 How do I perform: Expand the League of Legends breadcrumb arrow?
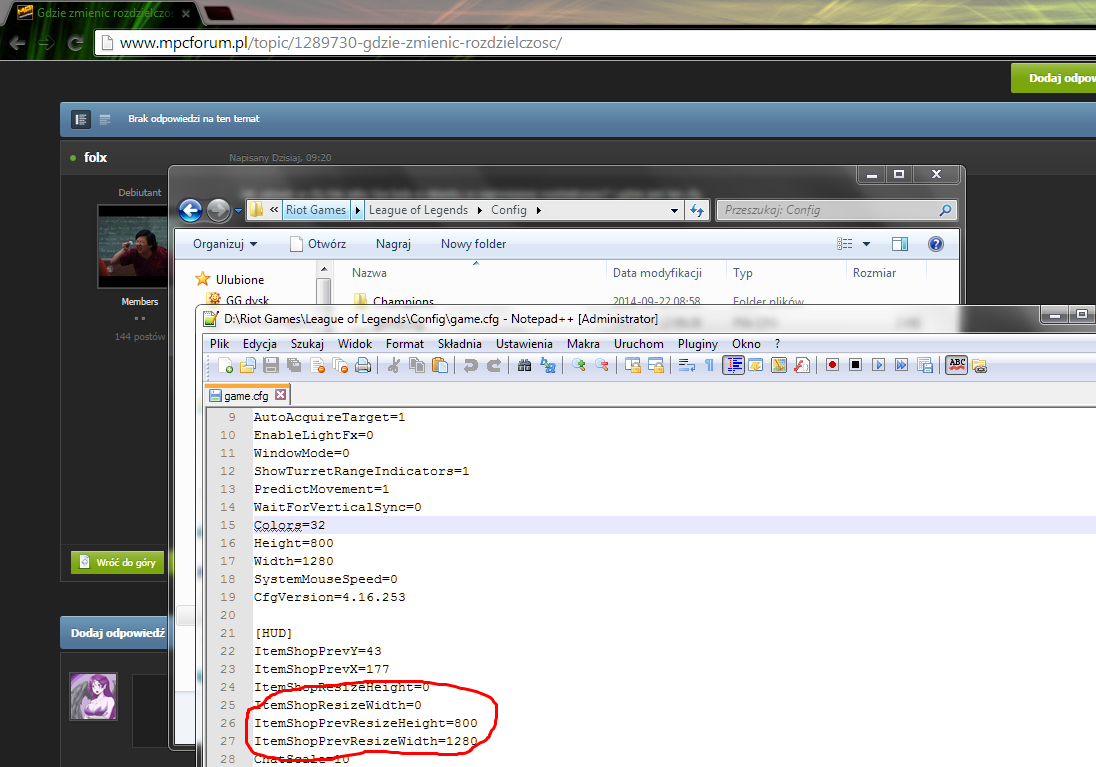pos(480,210)
